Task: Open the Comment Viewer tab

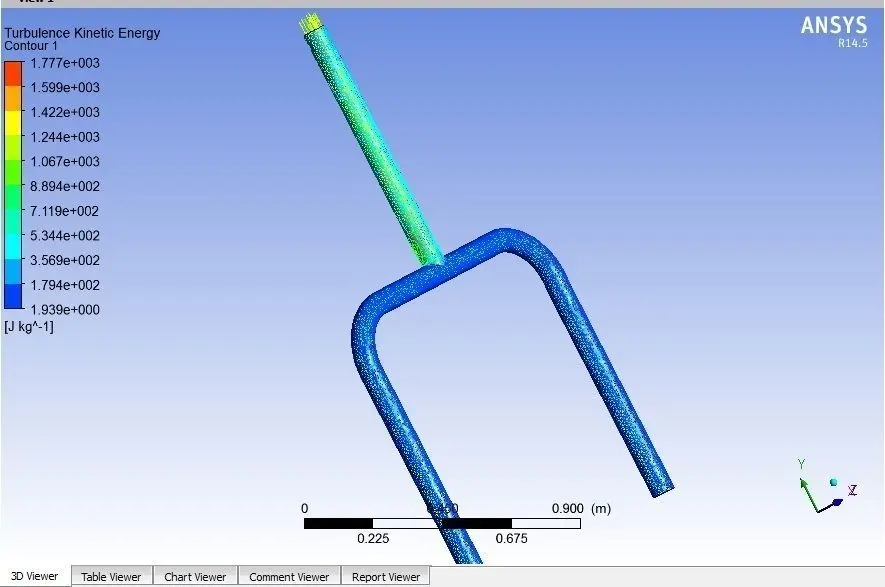Action: pyautogui.click(x=289, y=577)
